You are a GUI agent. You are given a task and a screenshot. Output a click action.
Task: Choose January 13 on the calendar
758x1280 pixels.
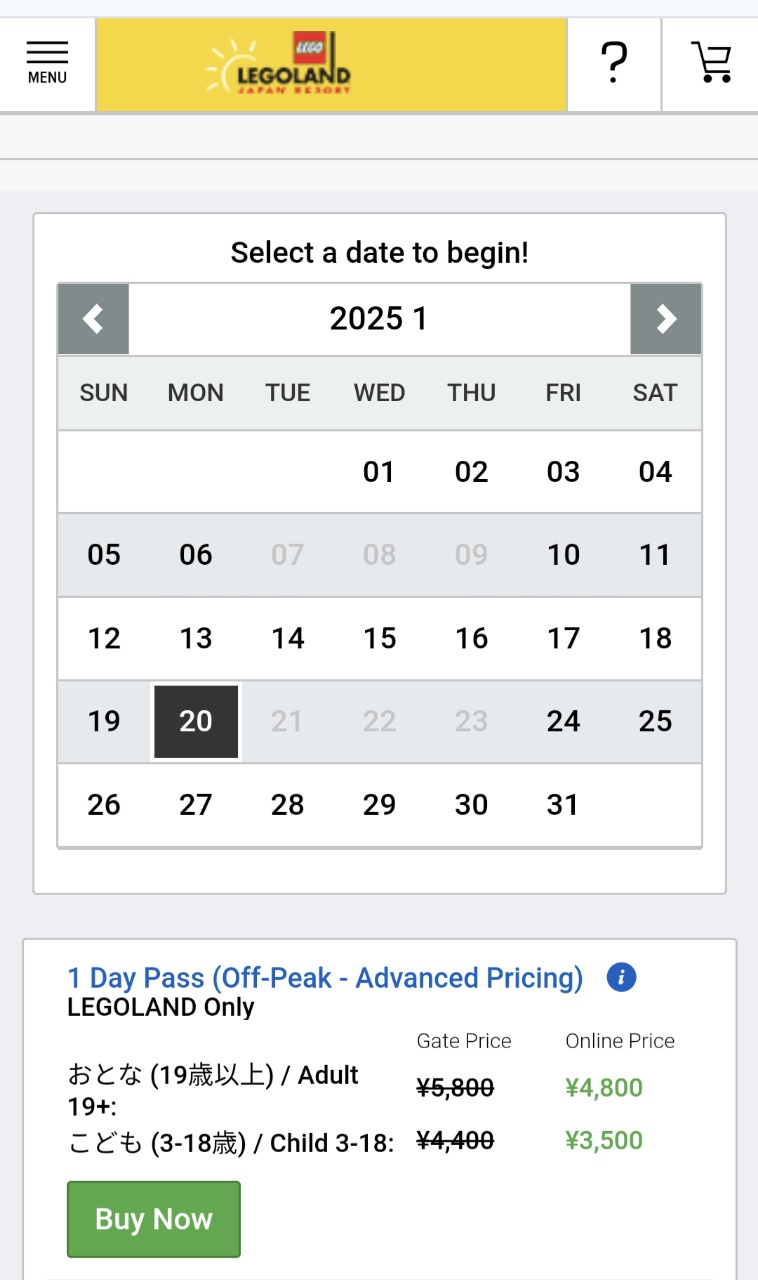coord(196,638)
